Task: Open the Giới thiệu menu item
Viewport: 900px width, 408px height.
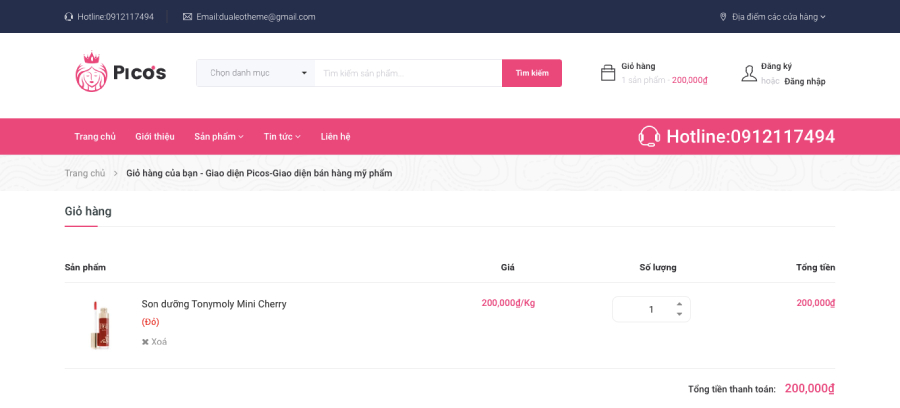Action: [155, 137]
